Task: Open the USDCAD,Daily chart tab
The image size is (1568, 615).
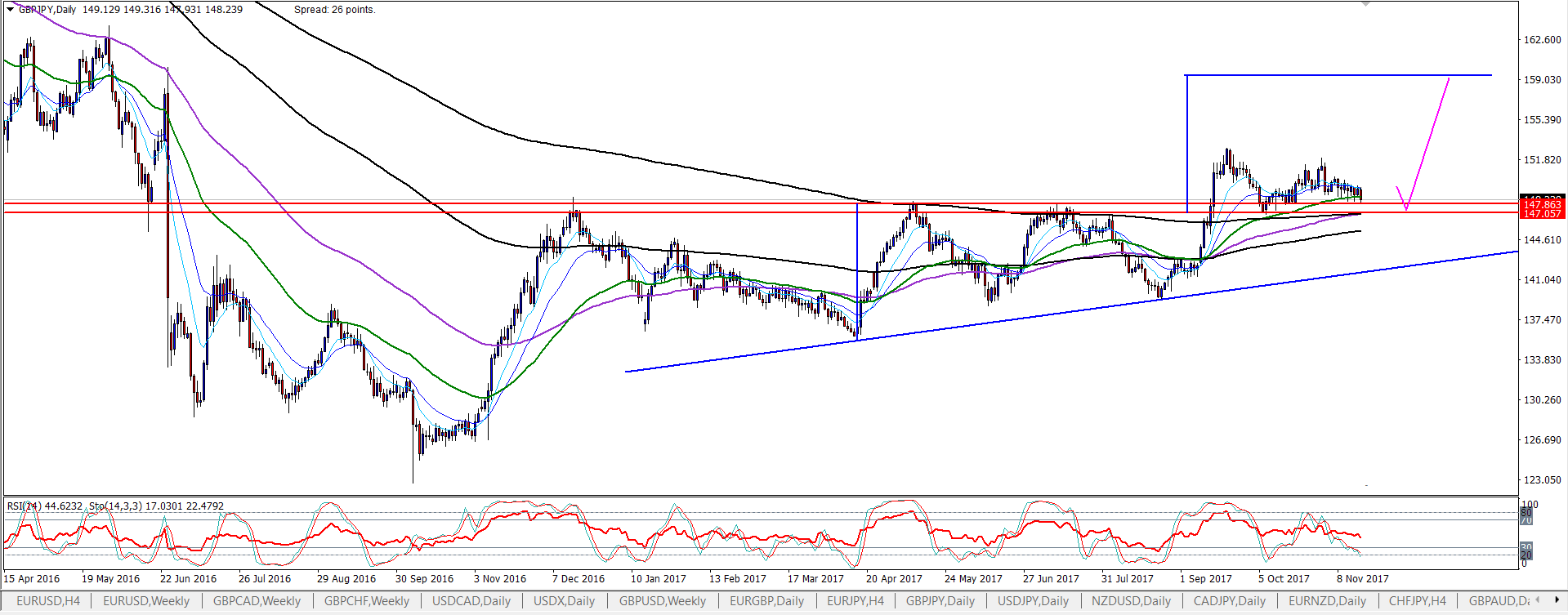Action: coord(471,601)
